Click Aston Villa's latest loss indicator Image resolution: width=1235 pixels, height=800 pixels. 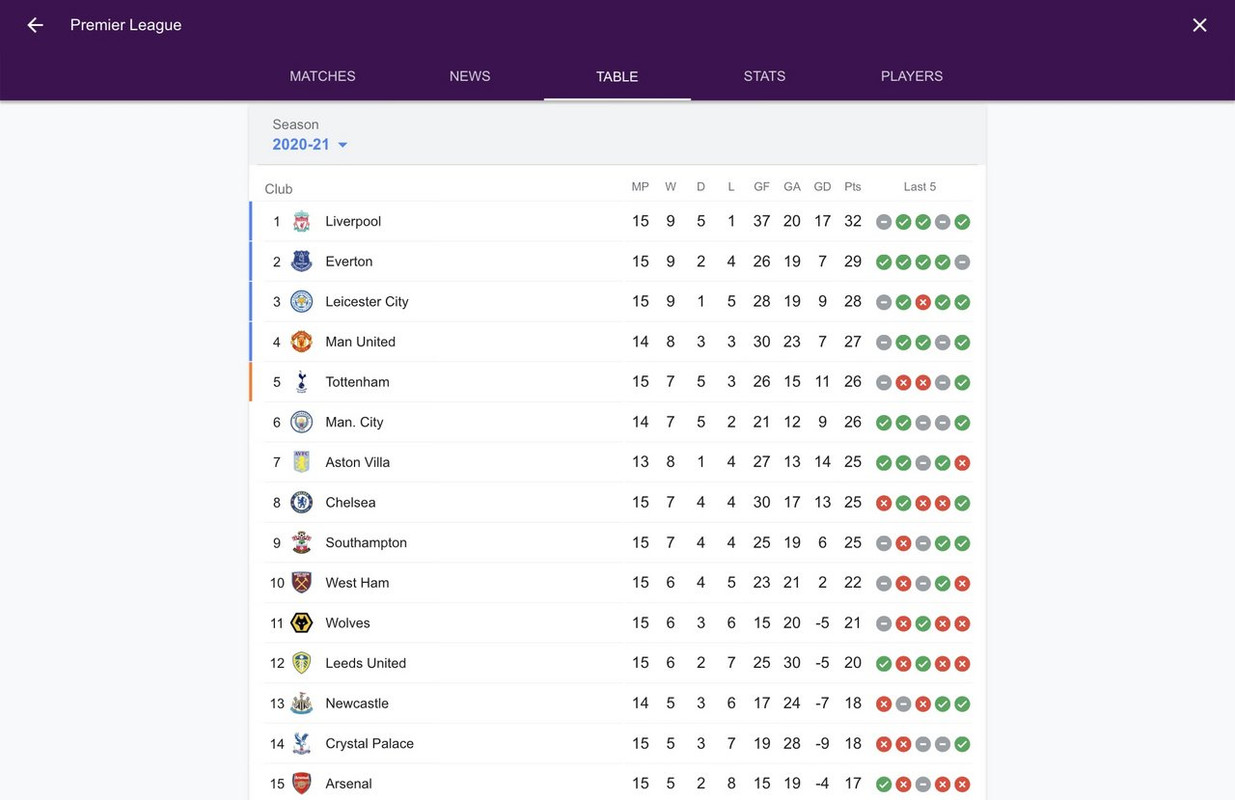[x=962, y=463]
